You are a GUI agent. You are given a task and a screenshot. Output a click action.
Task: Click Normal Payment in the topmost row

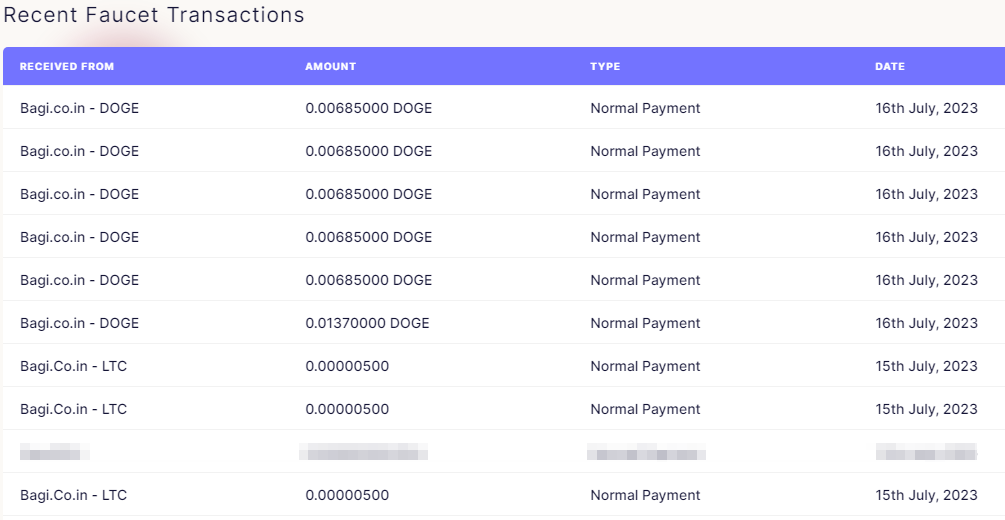645,108
